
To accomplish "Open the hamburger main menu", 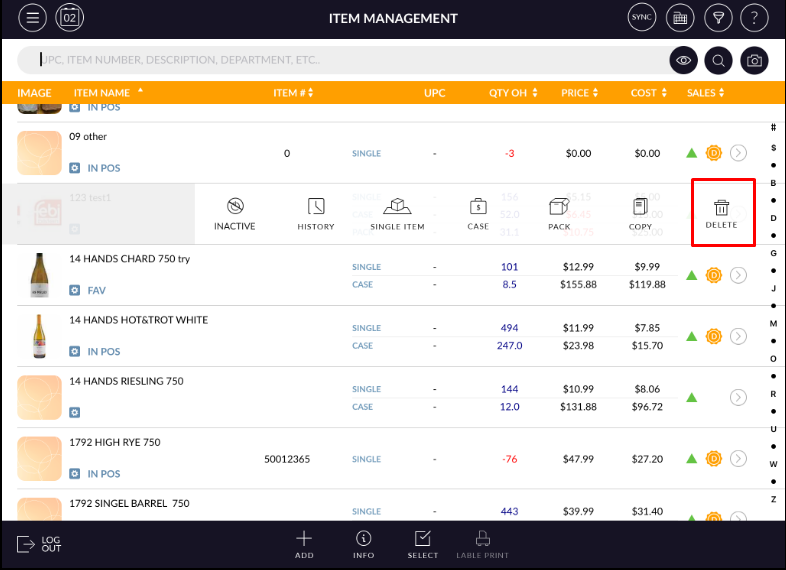I will pyautogui.click(x=33, y=18).
